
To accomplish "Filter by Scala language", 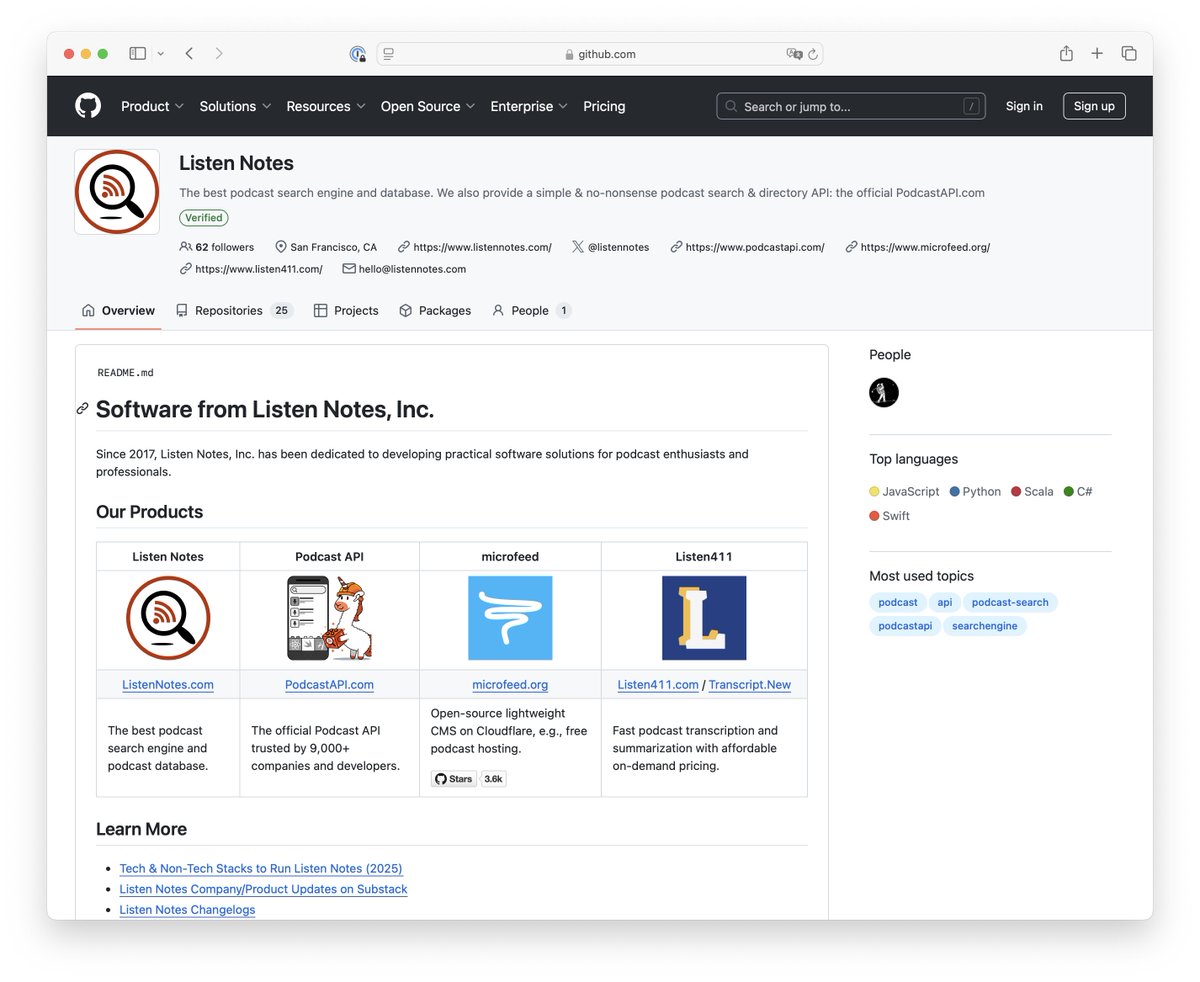I will point(1032,492).
